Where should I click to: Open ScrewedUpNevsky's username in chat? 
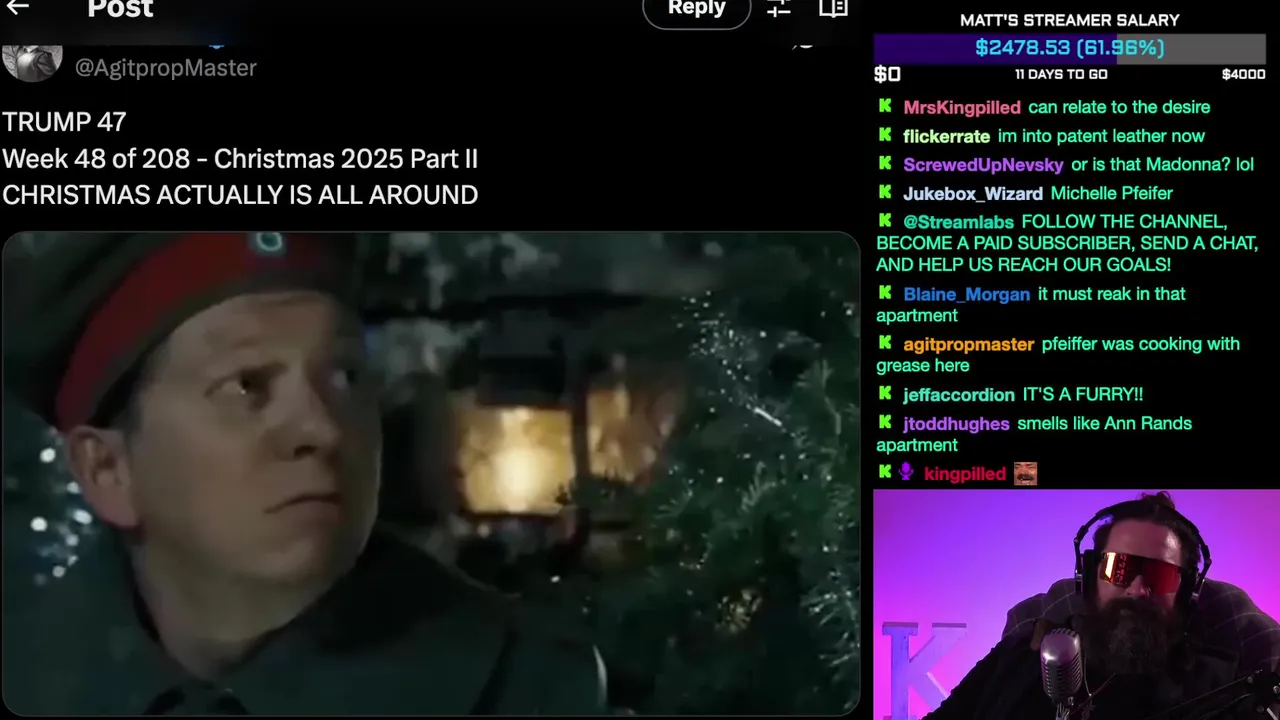tap(983, 165)
